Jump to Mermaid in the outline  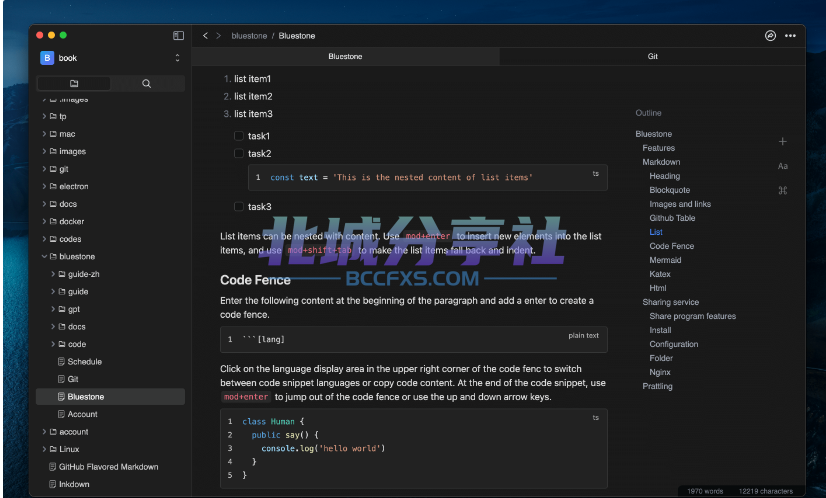point(665,260)
